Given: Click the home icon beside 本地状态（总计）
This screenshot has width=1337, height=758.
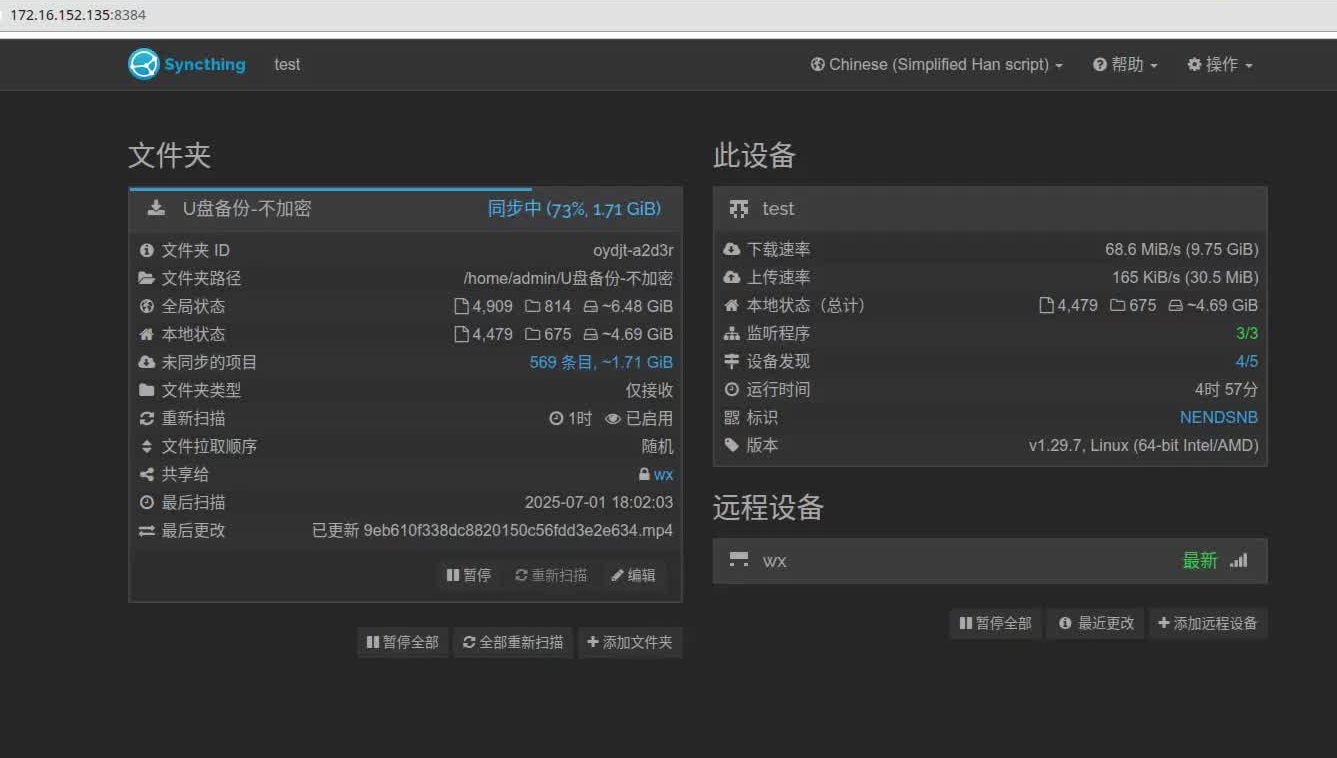Looking at the screenshot, I should (x=732, y=305).
